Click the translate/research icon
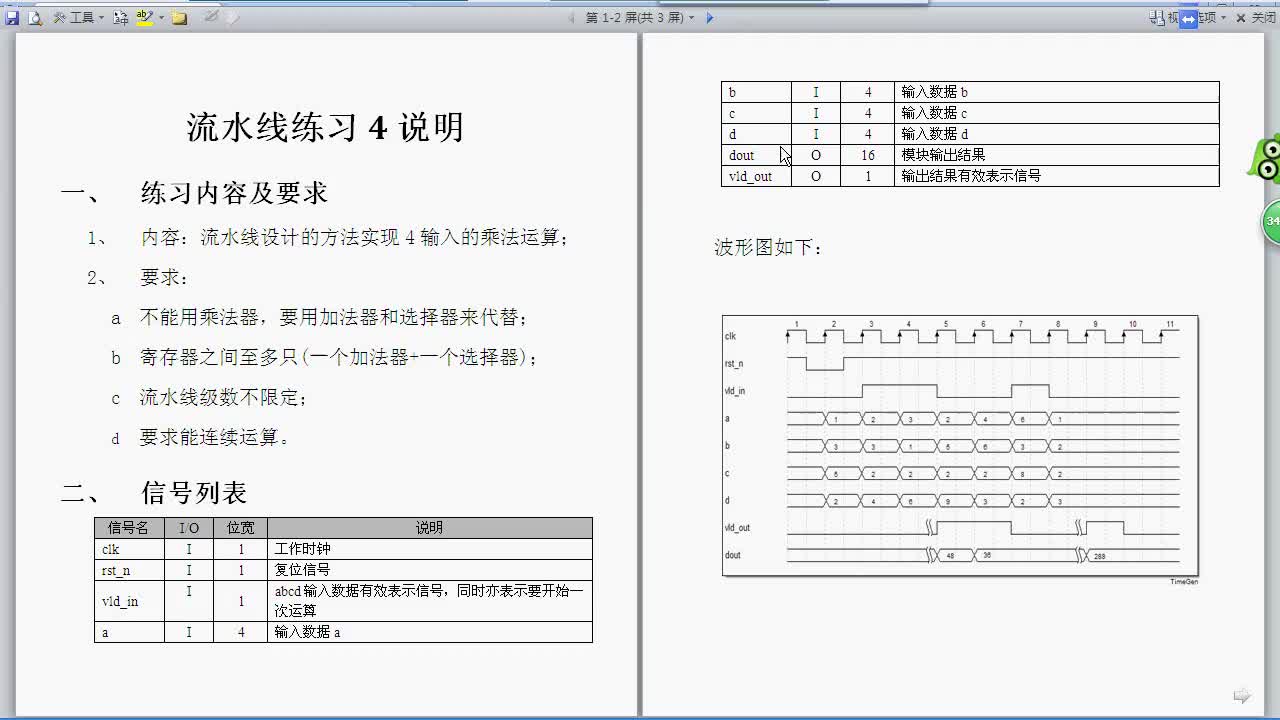The width and height of the screenshot is (1280, 720). [x=120, y=18]
